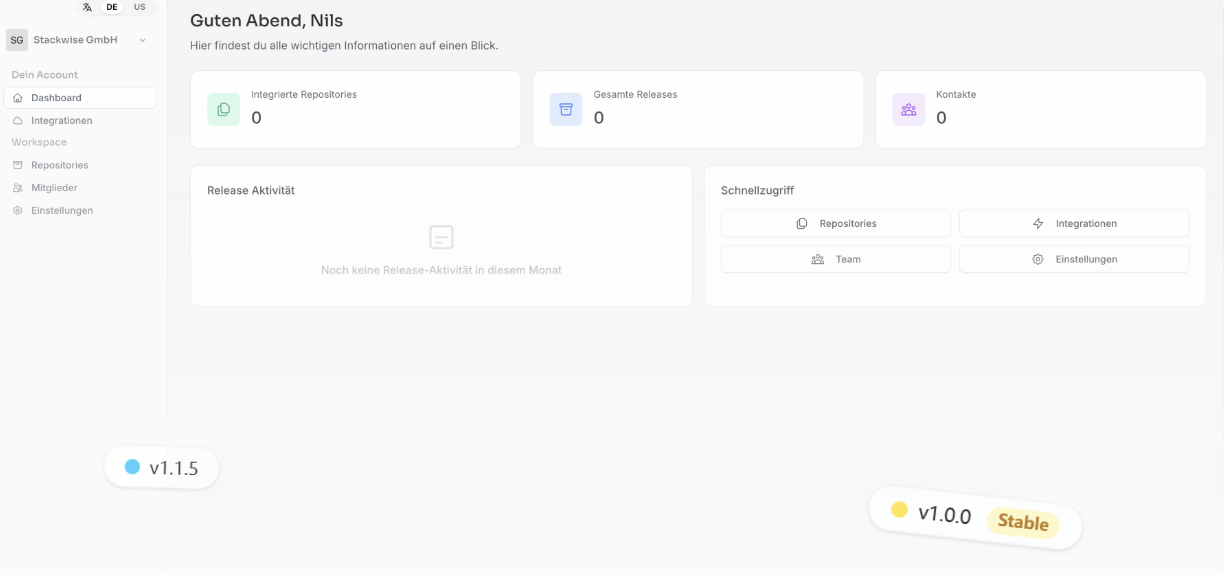The width and height of the screenshot is (1224, 575).
Task: Click the blue dot on v1.1.5 badge
Action: [132, 467]
